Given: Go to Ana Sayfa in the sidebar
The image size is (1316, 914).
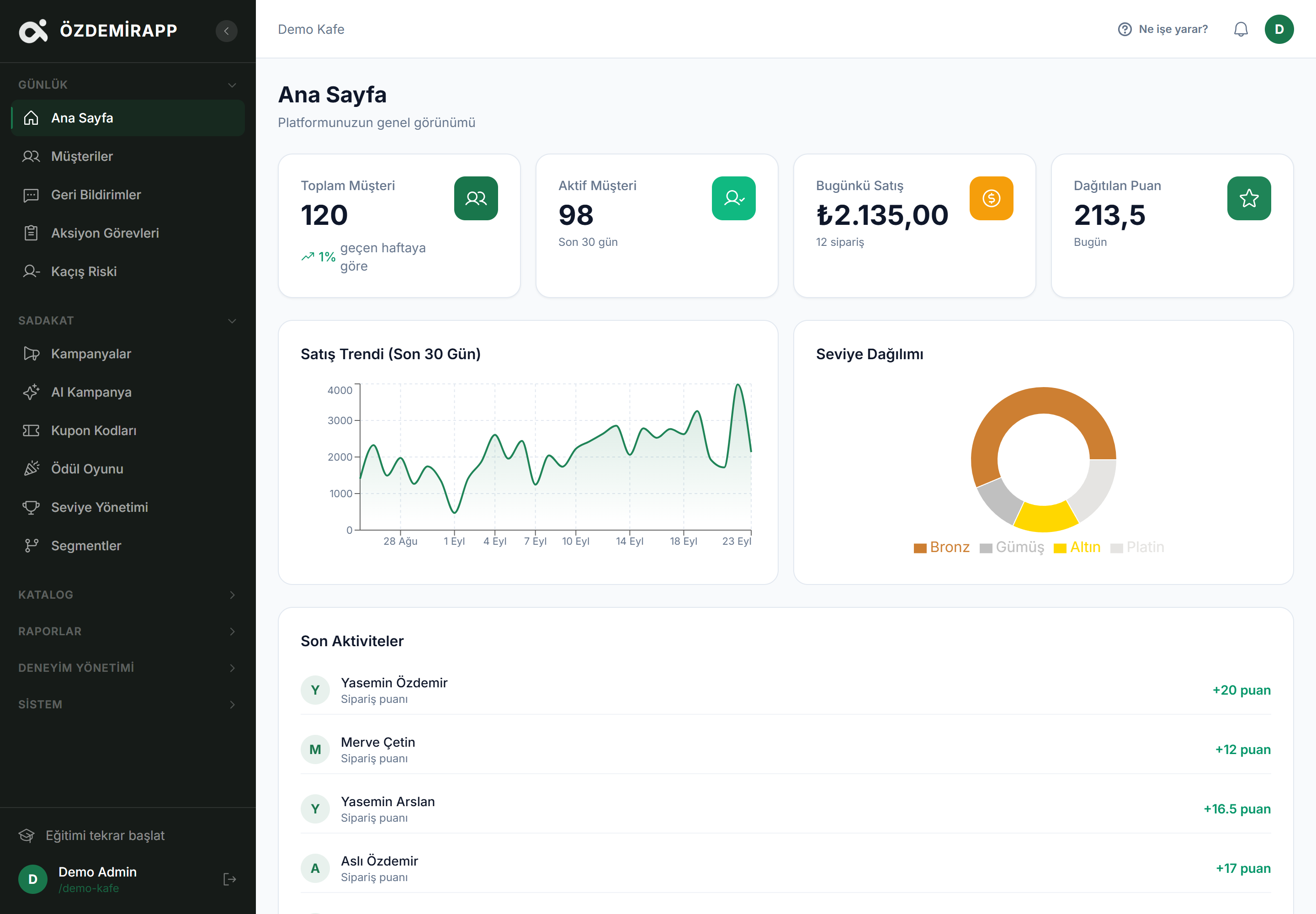Looking at the screenshot, I should 127,118.
